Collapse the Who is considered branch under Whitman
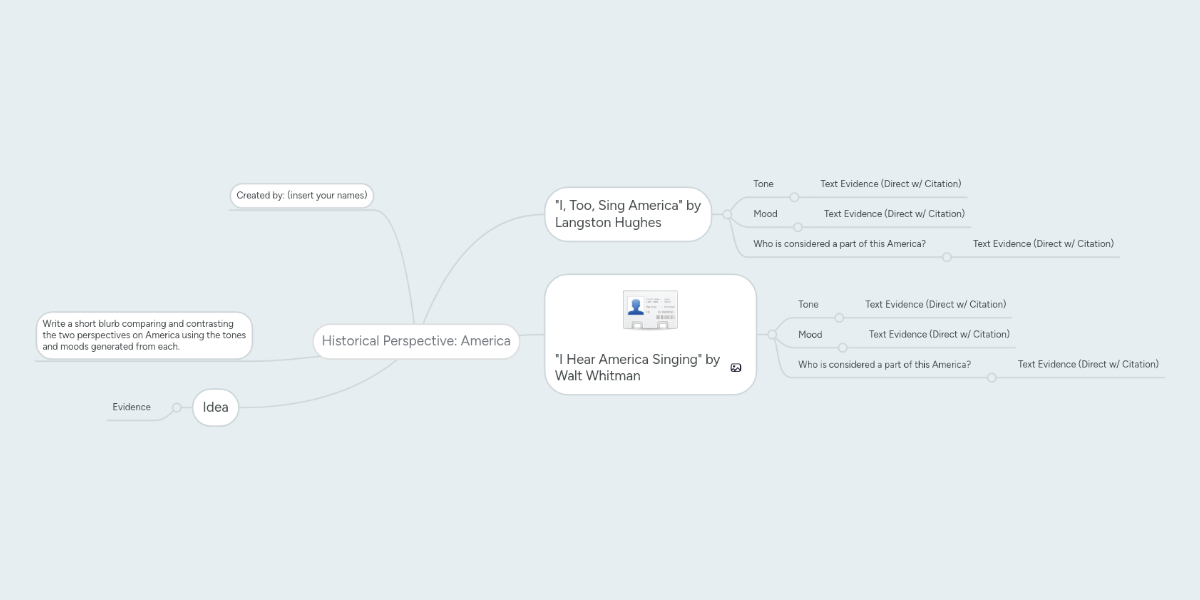The width and height of the screenshot is (1200, 600). [x=992, y=378]
